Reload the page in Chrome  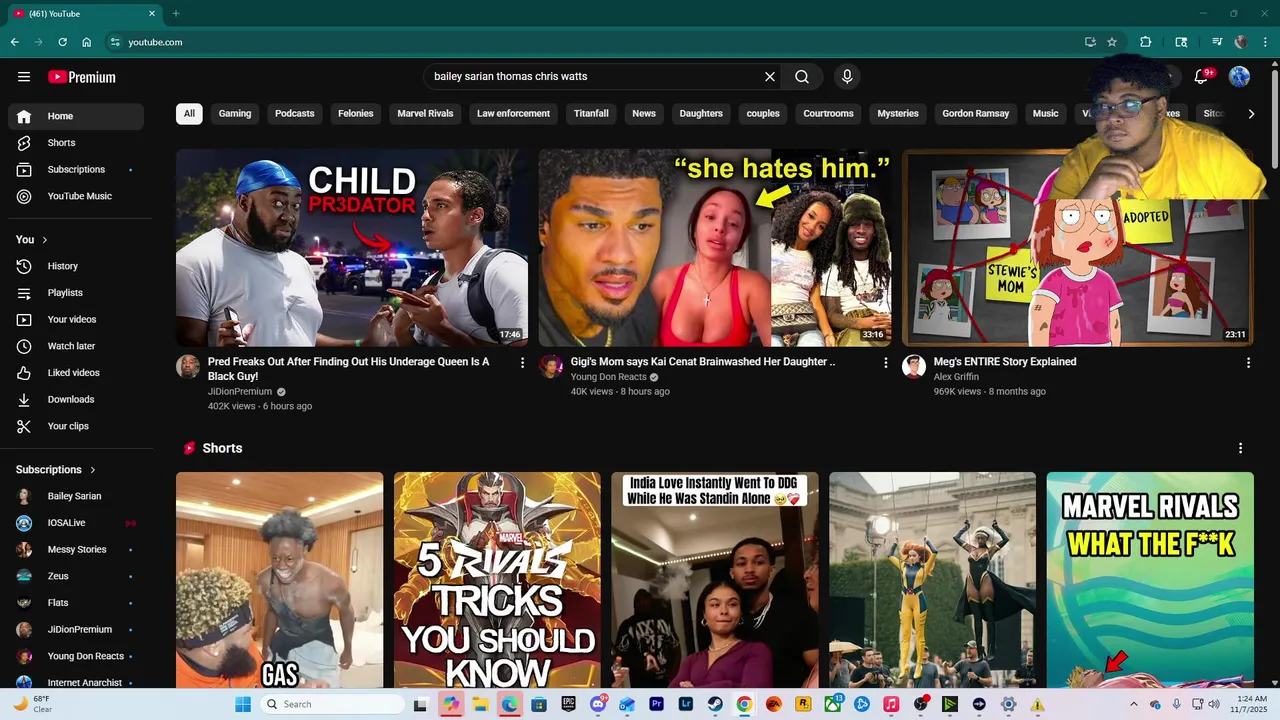tap(62, 42)
